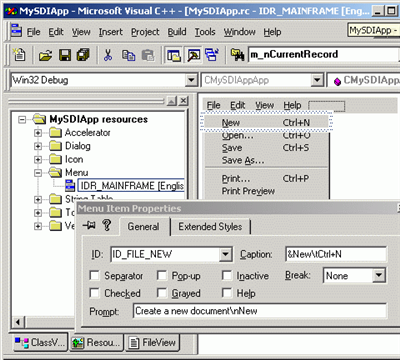Viewport: 400px width, 360px height.
Task: Click the New Text File toolbar icon
Action: 19,55
